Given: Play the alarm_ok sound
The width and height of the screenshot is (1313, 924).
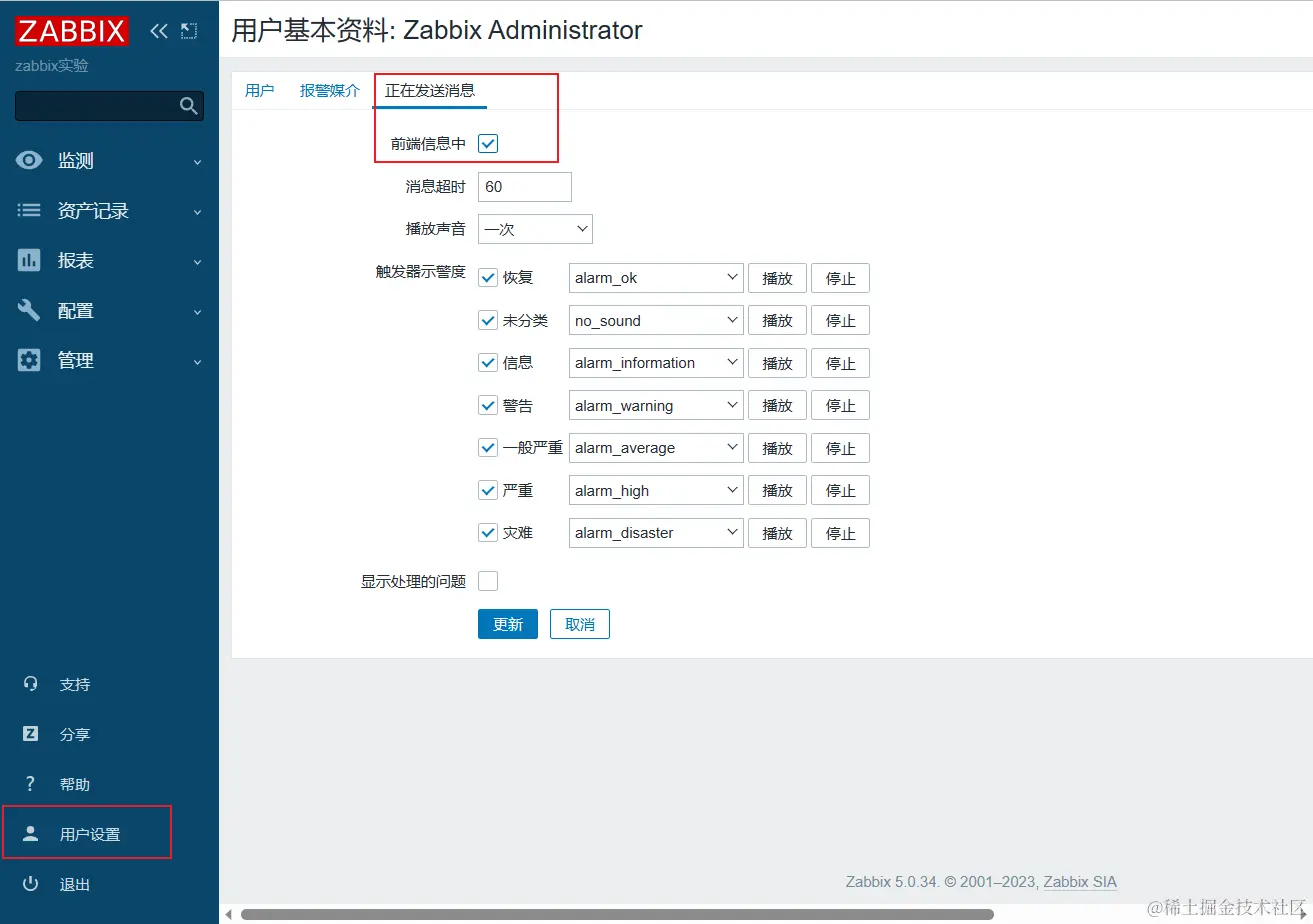Looking at the screenshot, I should click(777, 278).
